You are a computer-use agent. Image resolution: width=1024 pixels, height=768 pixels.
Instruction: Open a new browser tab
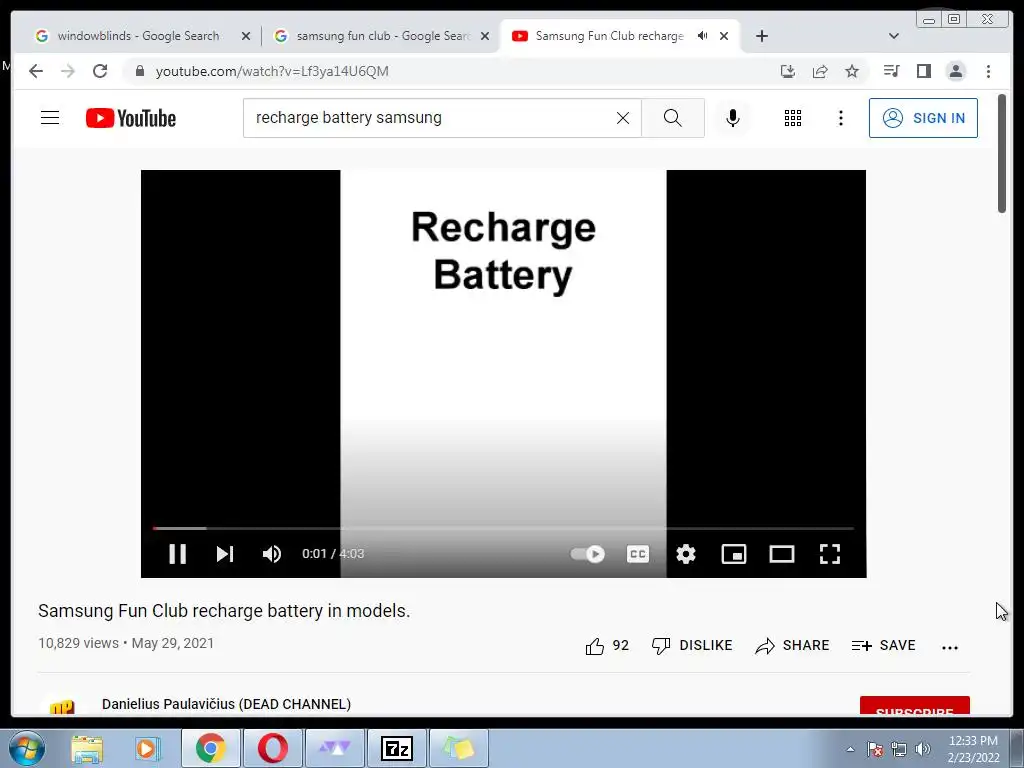pos(761,36)
